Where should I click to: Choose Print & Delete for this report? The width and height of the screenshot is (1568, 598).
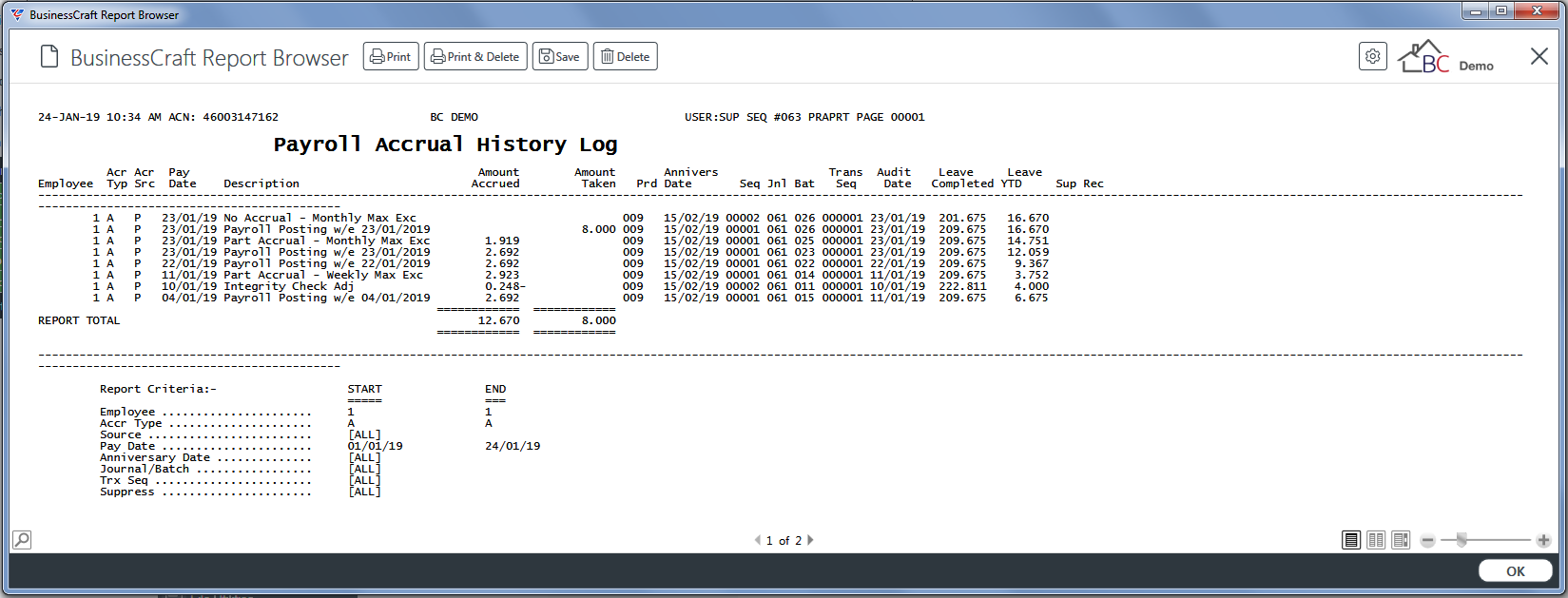click(475, 57)
